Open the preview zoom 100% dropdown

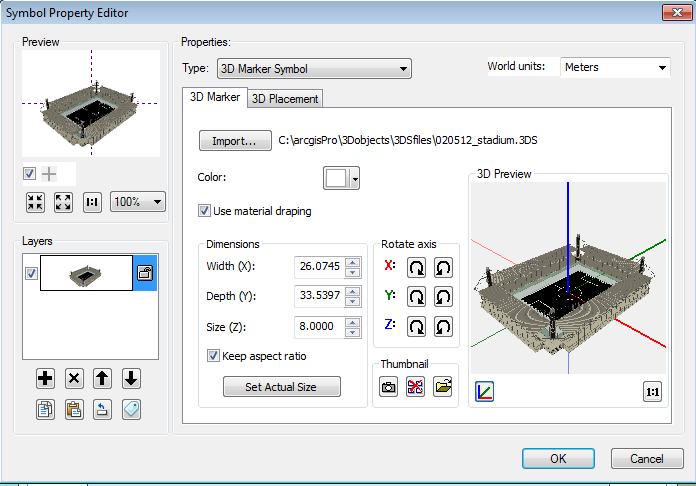click(138, 201)
